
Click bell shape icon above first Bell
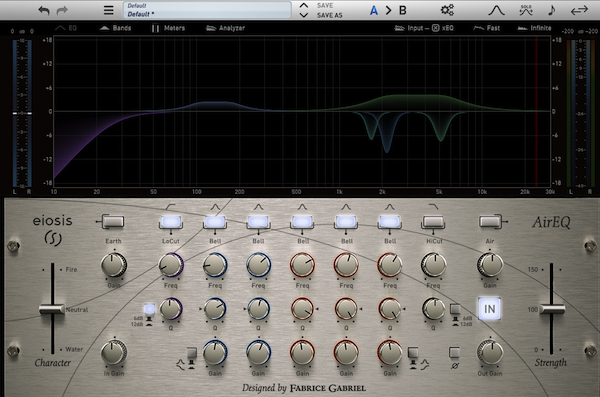[215, 207]
